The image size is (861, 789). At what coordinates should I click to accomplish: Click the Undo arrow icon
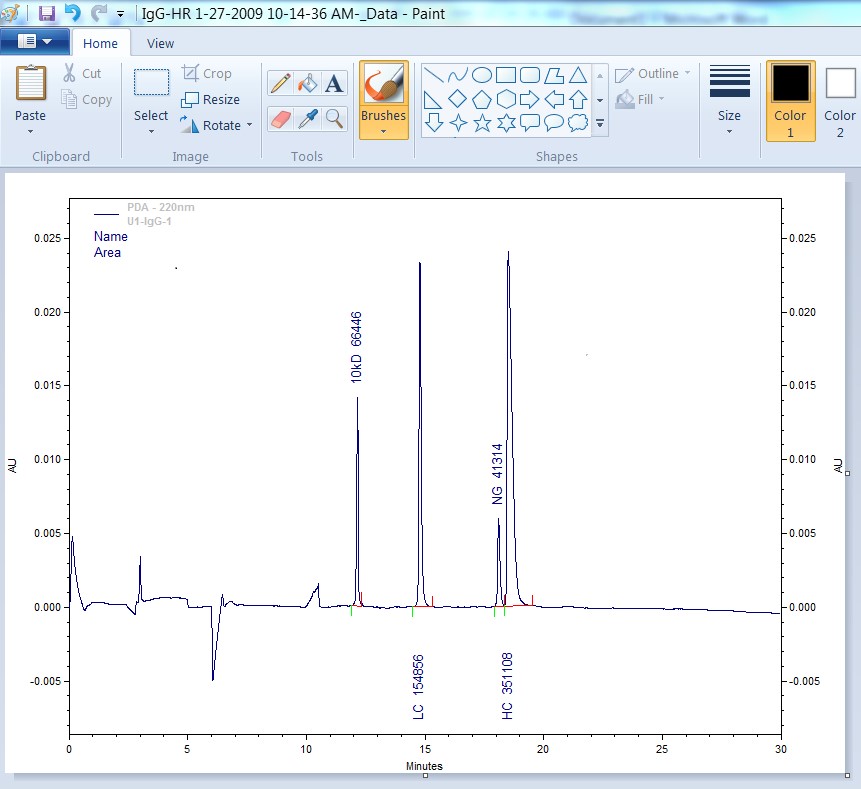pos(72,13)
